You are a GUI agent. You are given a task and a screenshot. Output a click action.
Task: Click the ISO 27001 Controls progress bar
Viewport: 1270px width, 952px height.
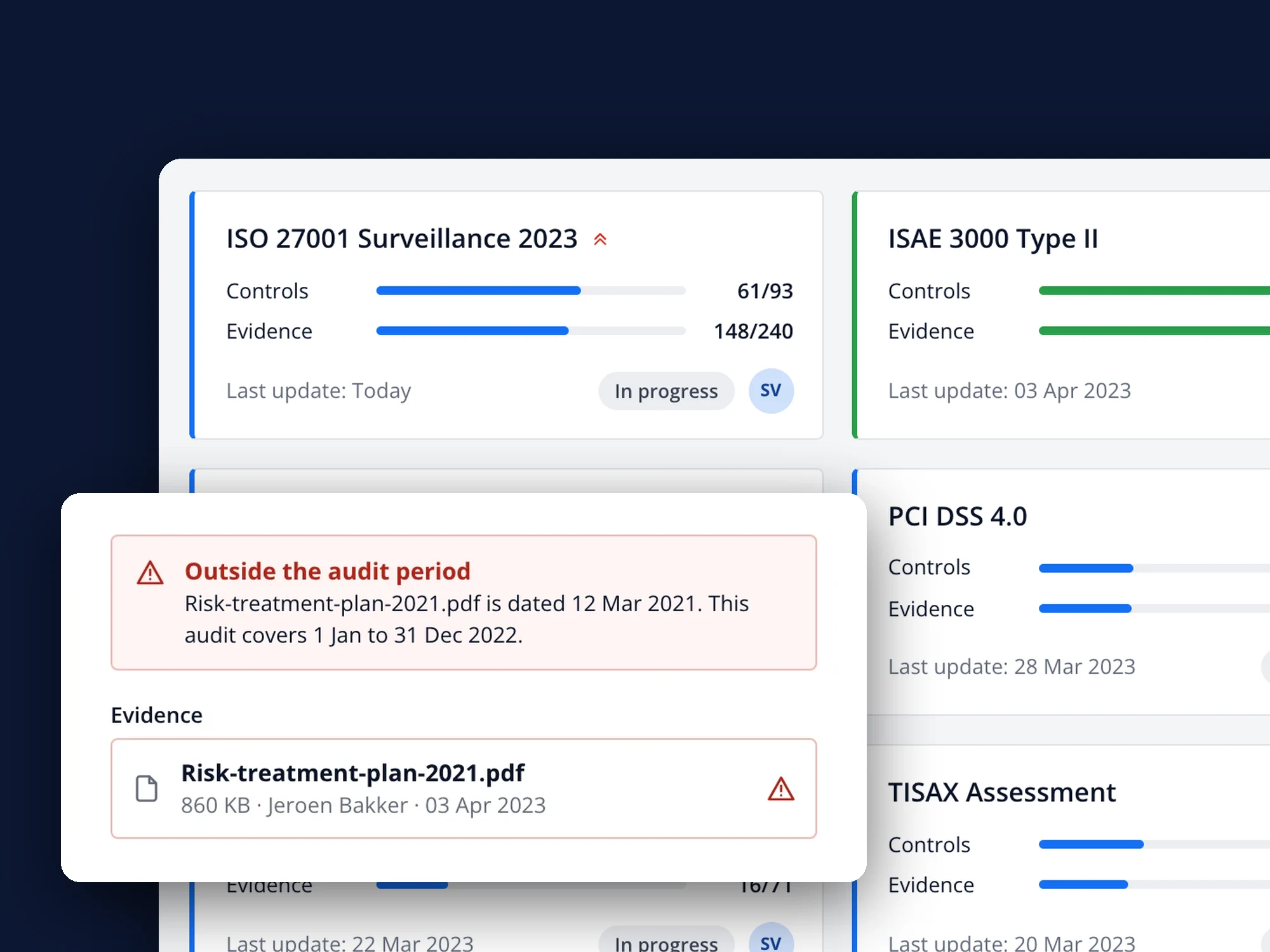tap(531, 291)
